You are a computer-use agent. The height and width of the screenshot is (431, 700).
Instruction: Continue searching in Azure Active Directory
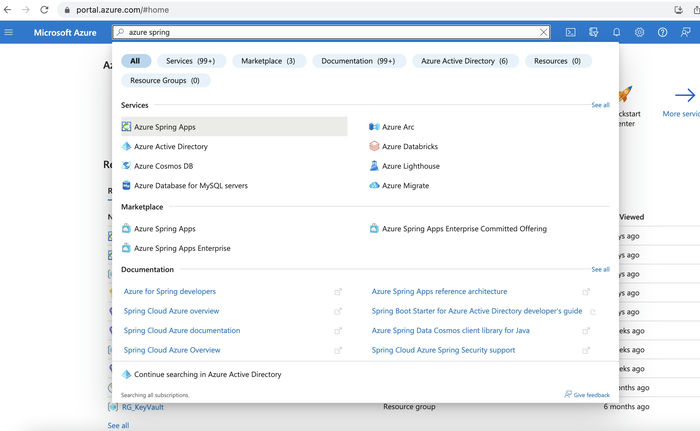click(207, 374)
